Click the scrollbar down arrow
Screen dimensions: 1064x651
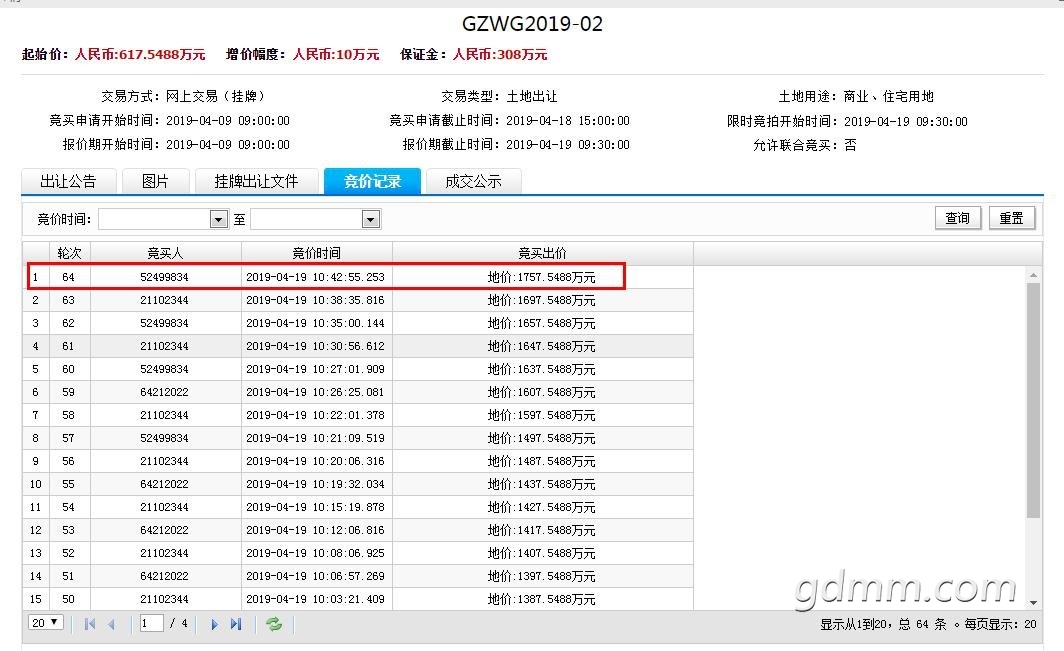pos(1033,602)
